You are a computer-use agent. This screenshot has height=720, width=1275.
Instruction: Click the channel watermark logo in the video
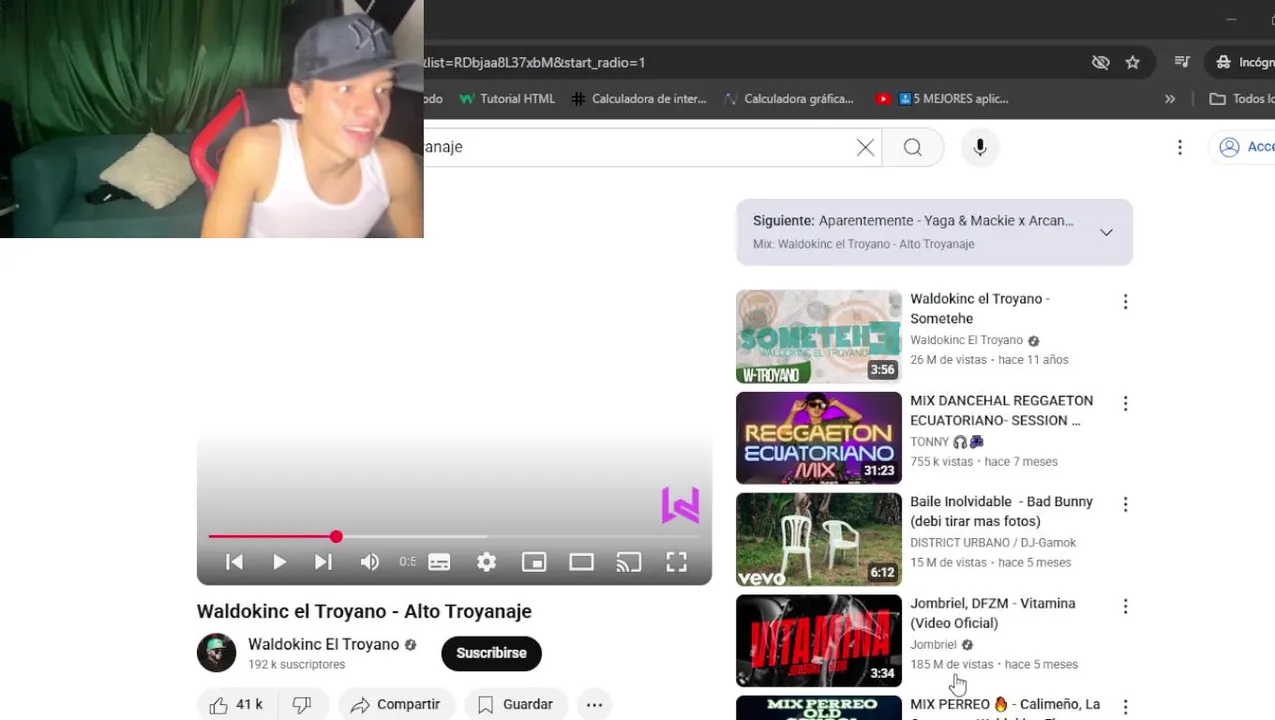tap(680, 505)
